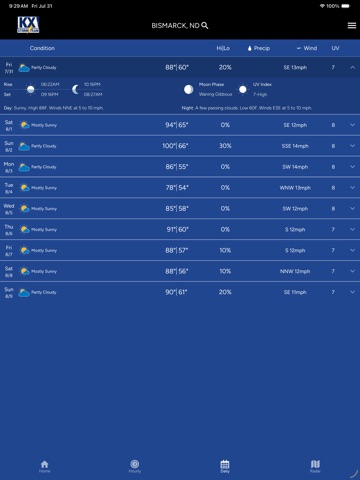Click the SSE 14mph wind value
The width and height of the screenshot is (360, 480).
click(x=295, y=146)
